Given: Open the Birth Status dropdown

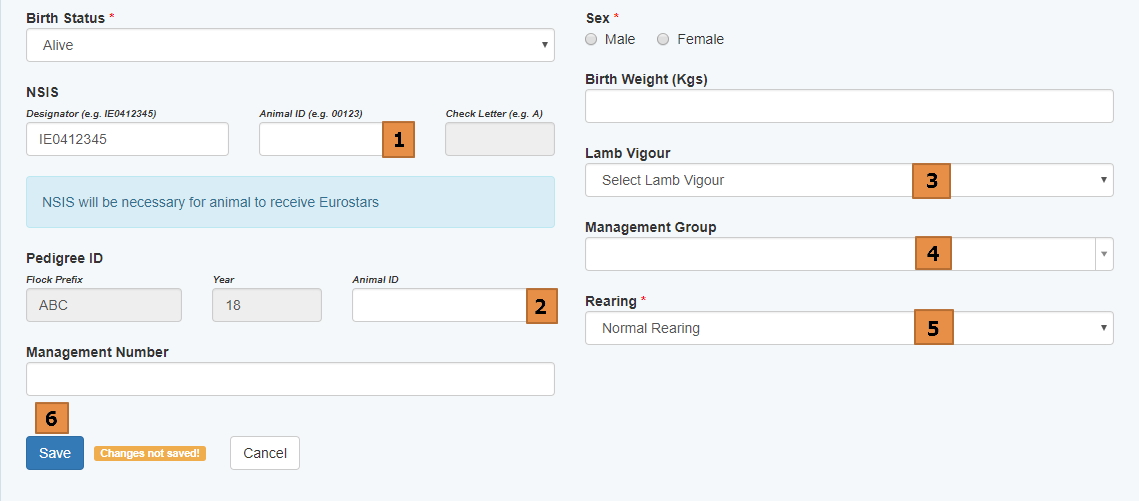Looking at the screenshot, I should (290, 45).
